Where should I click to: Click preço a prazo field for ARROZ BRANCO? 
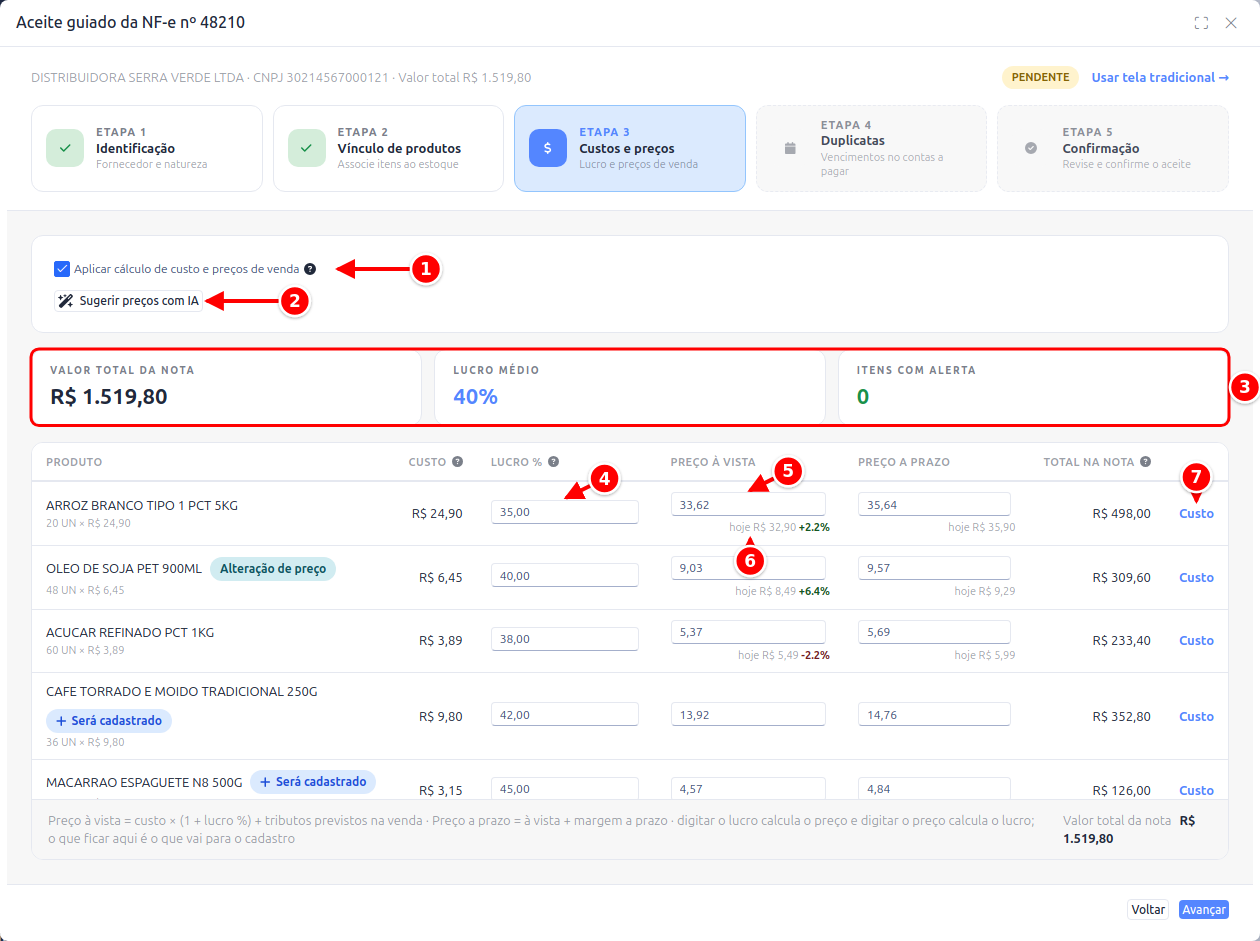pos(935,504)
